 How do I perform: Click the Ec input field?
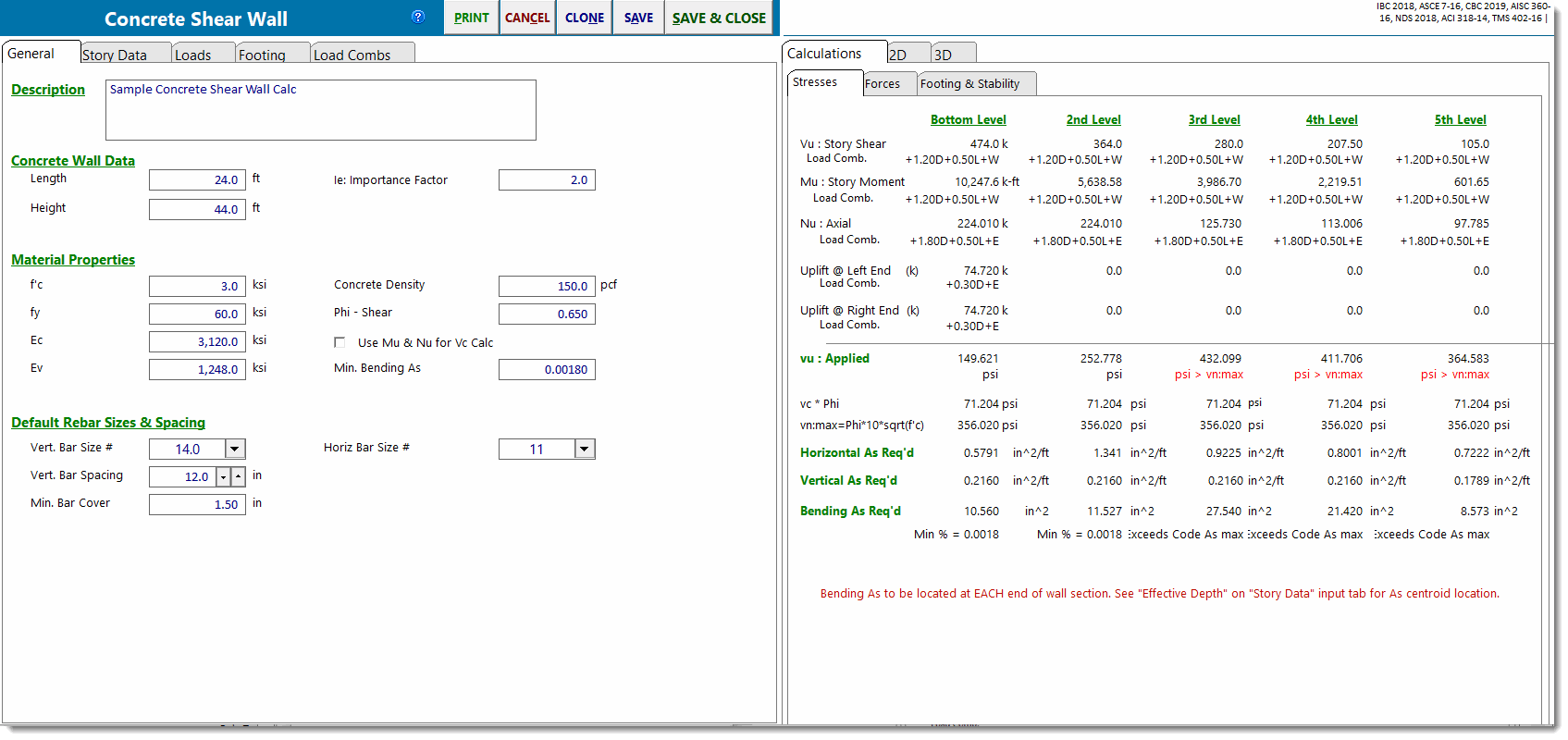tap(197, 341)
